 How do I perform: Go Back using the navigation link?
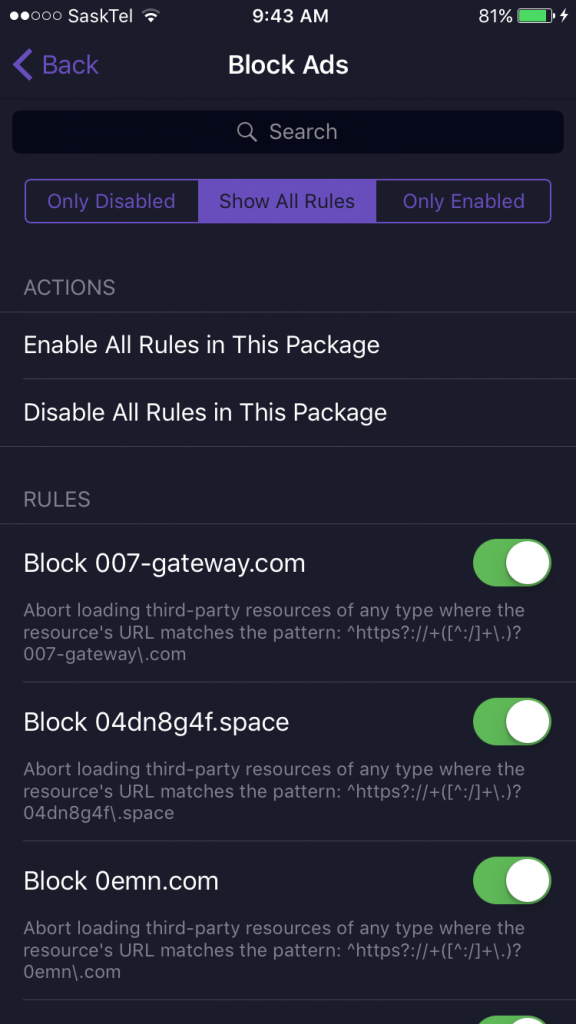coord(55,64)
